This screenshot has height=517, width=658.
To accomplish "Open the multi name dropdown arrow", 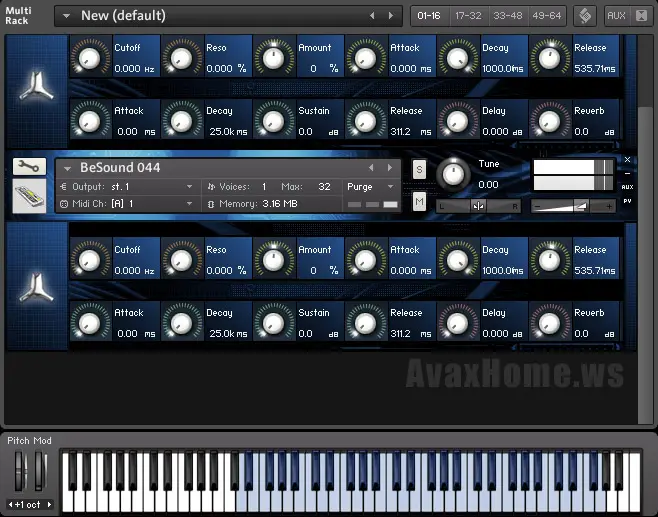I will click(66, 16).
